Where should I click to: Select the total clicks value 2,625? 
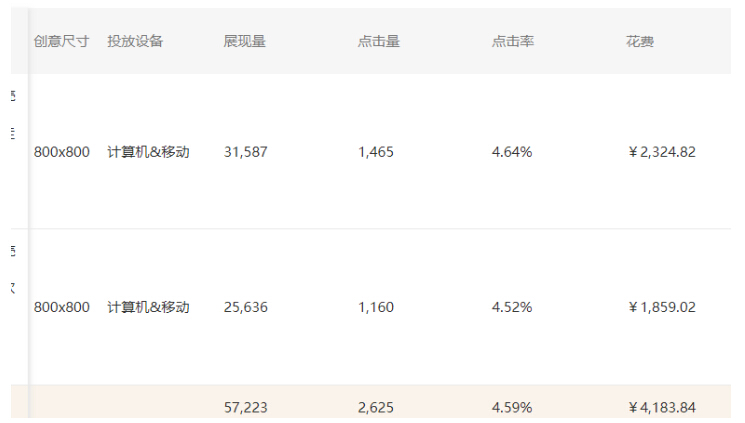tap(376, 407)
